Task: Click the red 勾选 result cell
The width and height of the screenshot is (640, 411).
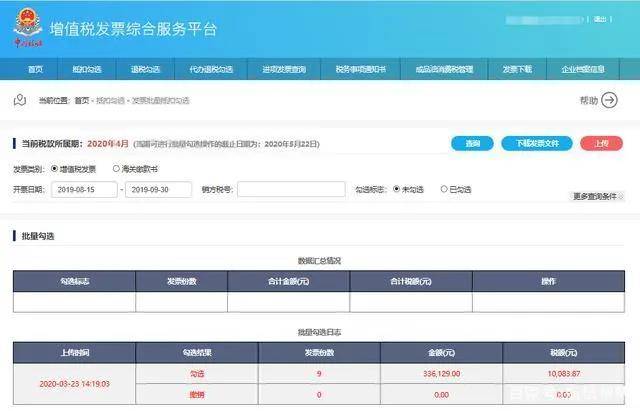Action: [197, 374]
